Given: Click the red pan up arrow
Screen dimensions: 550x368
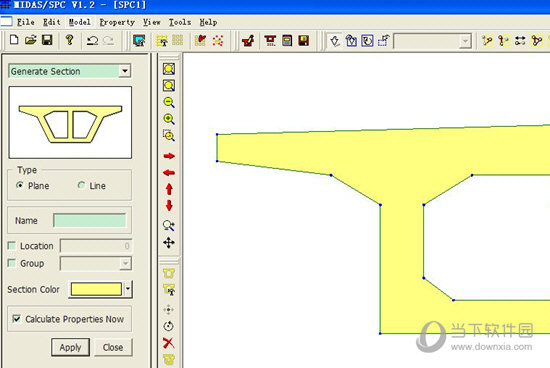Looking at the screenshot, I should pos(169,189).
